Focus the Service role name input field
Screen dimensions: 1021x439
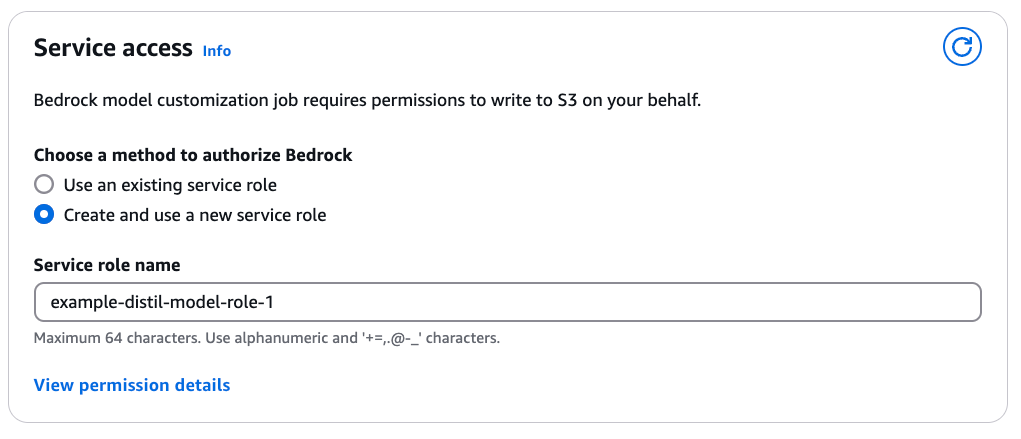(507, 302)
